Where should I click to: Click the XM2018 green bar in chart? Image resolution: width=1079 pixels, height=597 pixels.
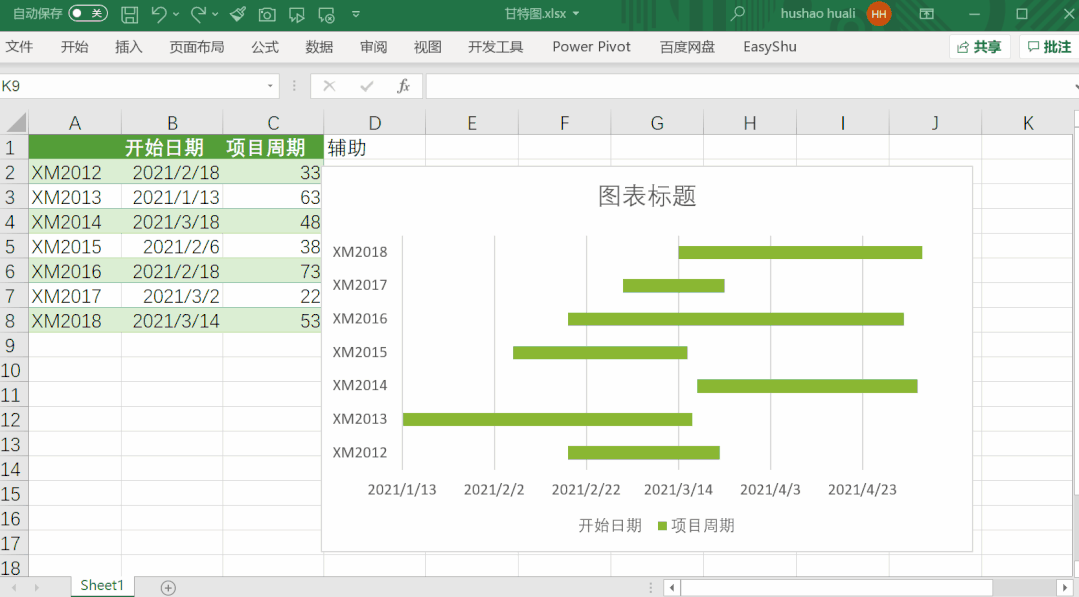(800, 252)
